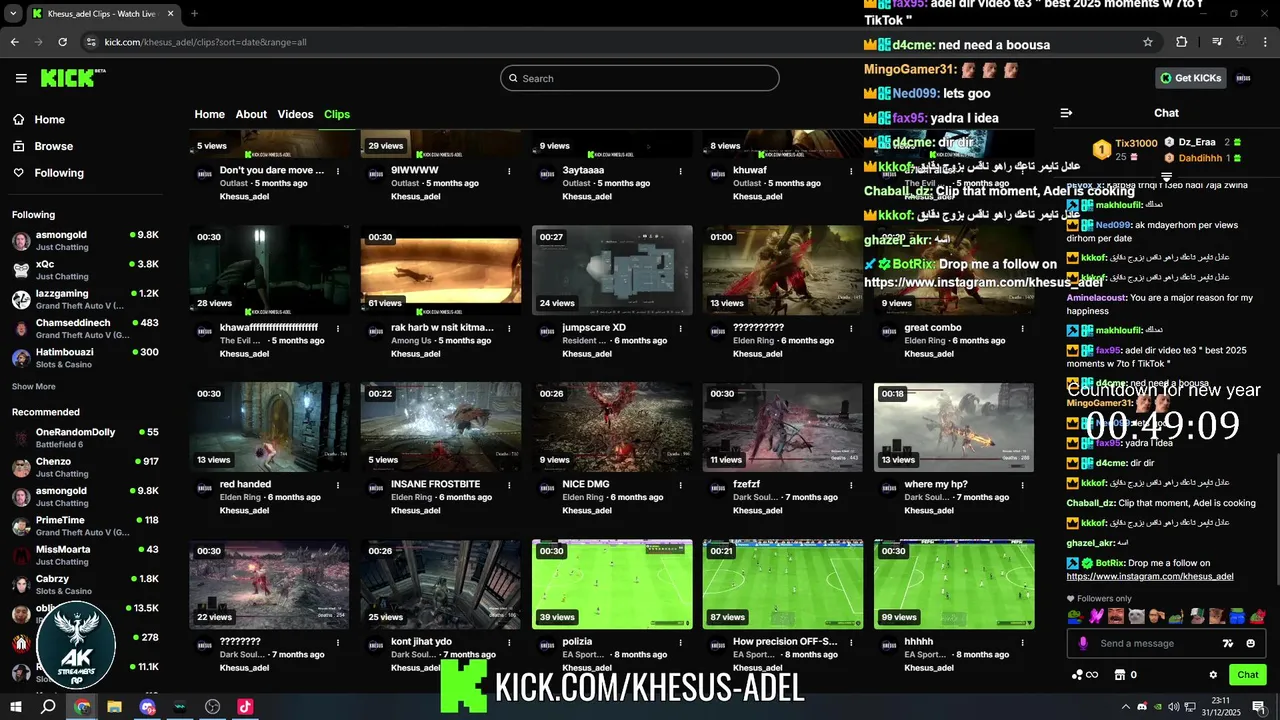Play the 'hhhhh' clip thumbnail with 99 views
This screenshot has width=1280, height=720.
pos(954,585)
